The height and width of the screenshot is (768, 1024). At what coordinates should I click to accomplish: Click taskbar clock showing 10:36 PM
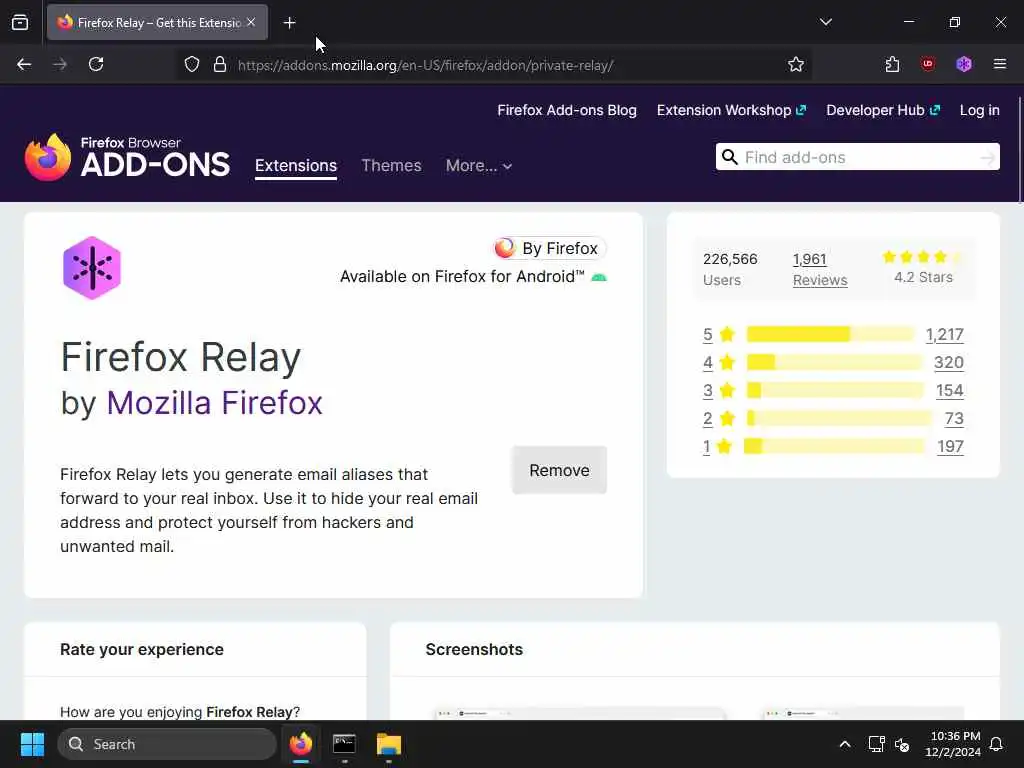pyautogui.click(x=953, y=744)
